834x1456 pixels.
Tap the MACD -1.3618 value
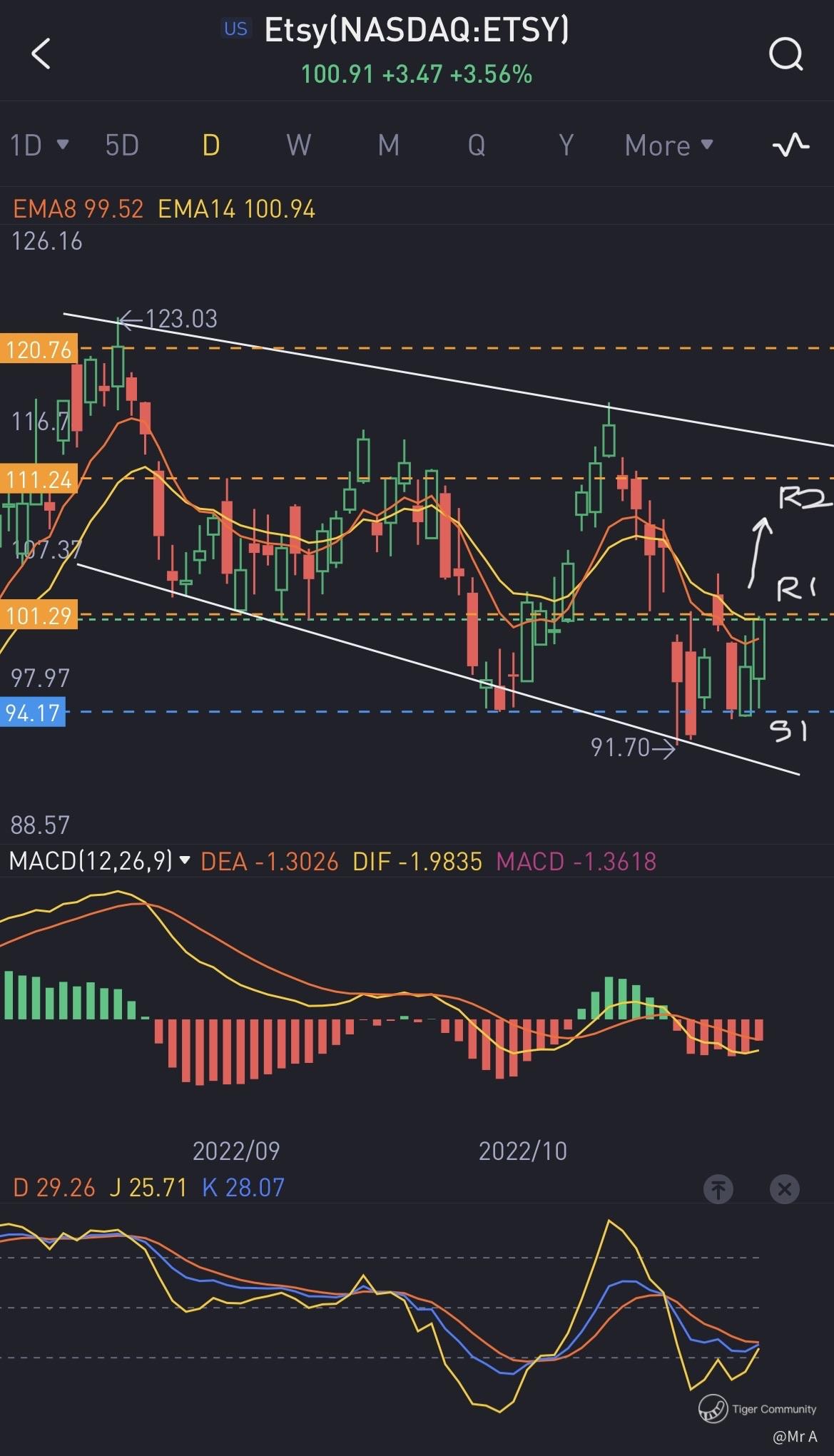[576, 862]
